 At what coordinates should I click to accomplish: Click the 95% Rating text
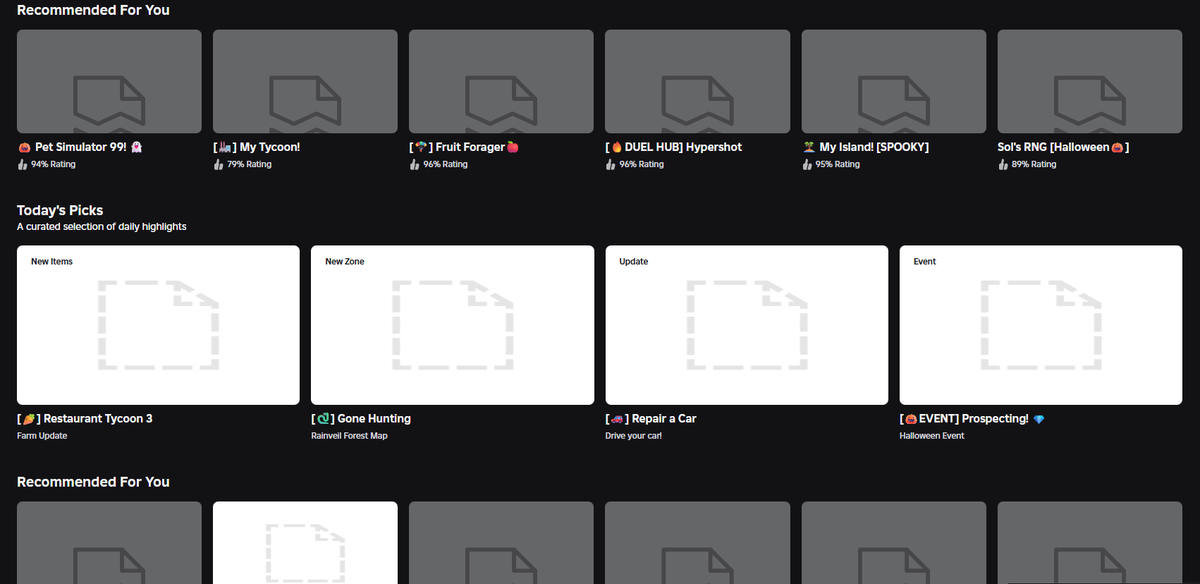837,165
